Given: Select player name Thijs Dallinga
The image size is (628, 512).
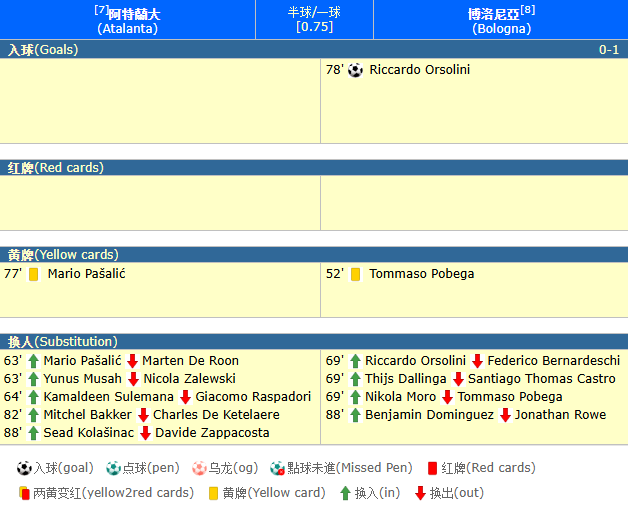Looking at the screenshot, I should tap(406, 379).
